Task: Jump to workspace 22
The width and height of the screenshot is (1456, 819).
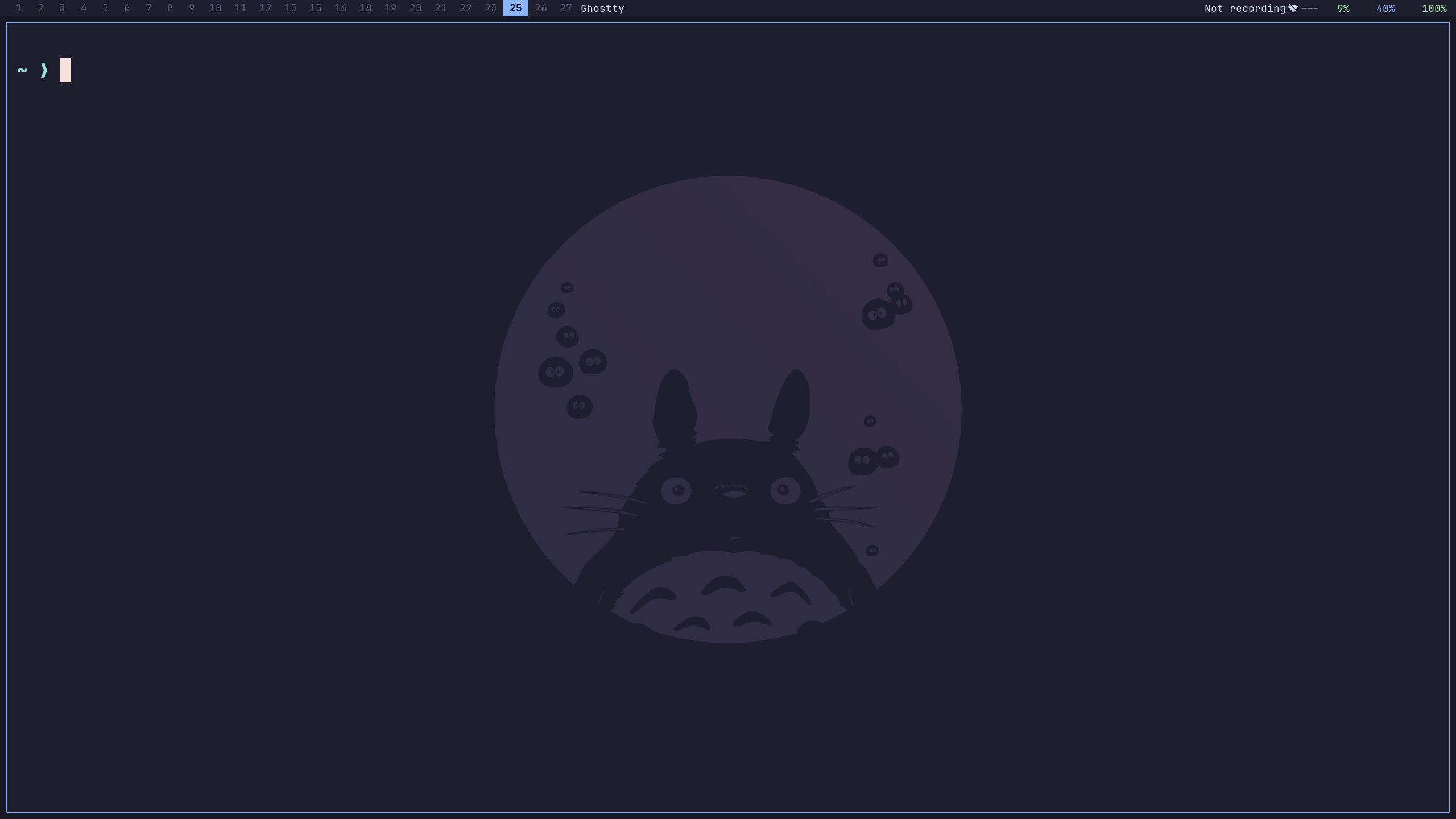Action: [465, 8]
